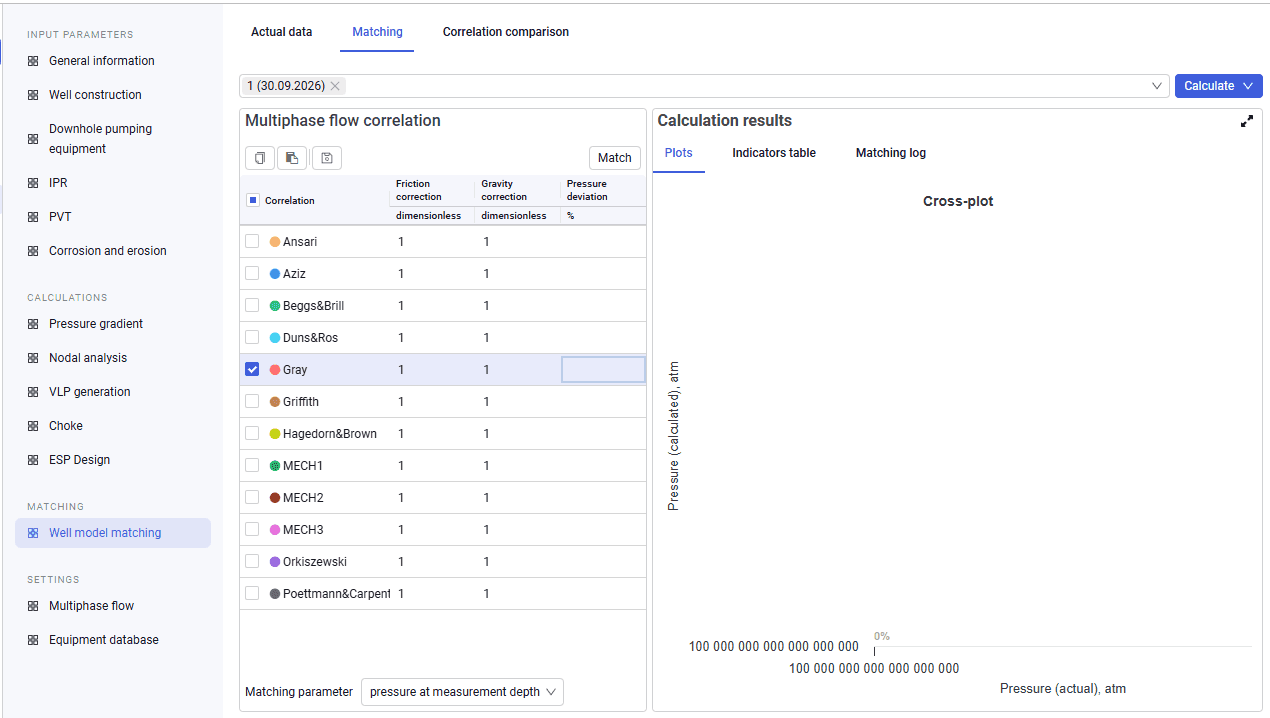Click the Friction correction value for Duns&Ros

pyautogui.click(x=402, y=338)
